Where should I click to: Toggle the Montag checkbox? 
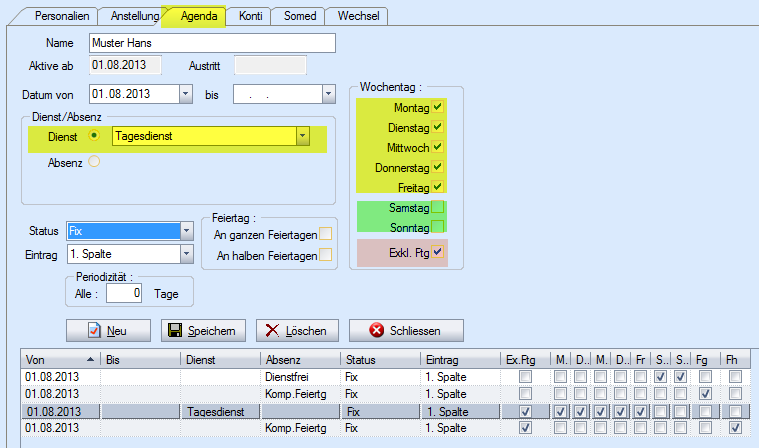click(x=438, y=106)
